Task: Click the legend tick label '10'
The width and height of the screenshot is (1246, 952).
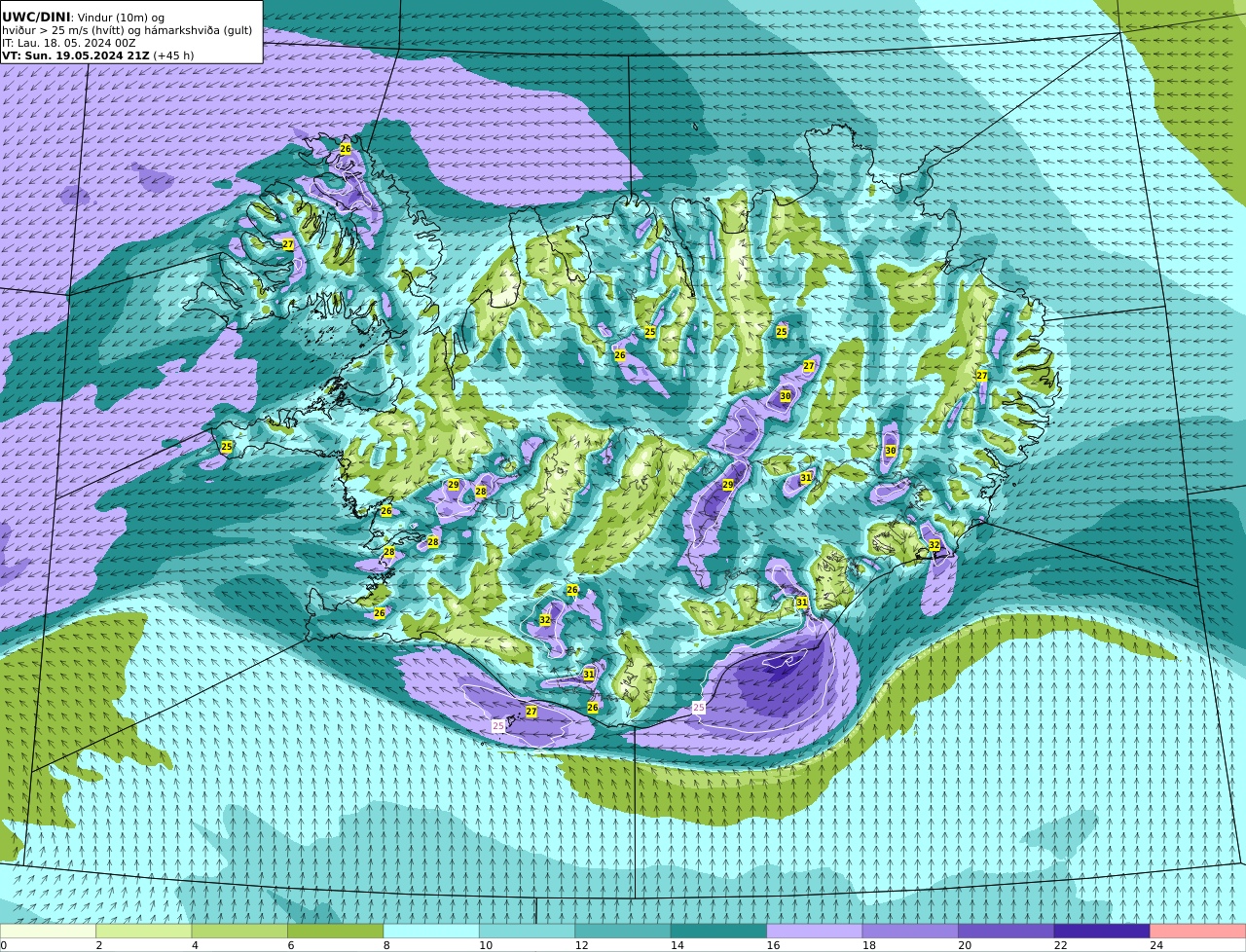Action: (x=486, y=945)
